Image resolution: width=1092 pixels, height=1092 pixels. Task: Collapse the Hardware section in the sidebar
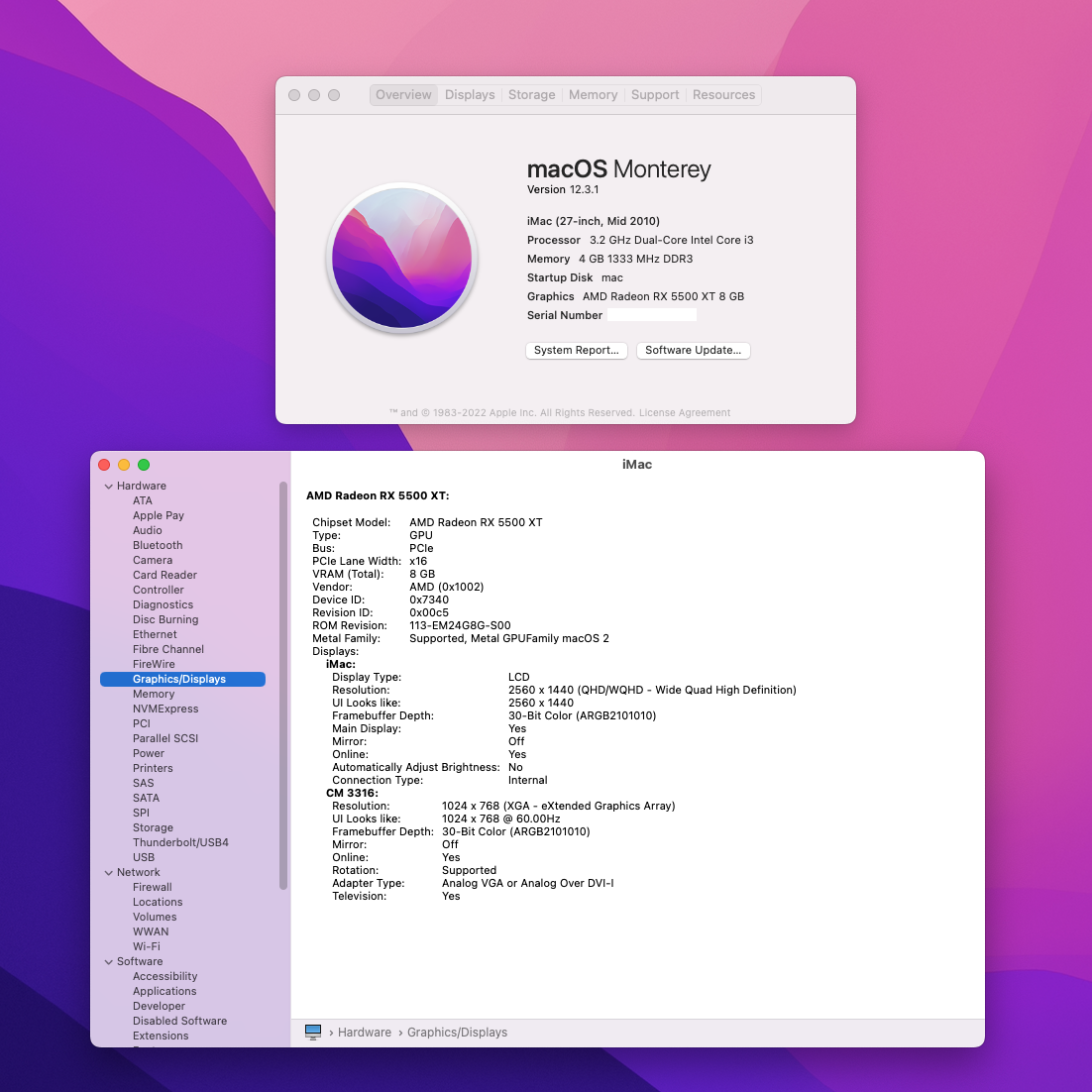[109, 487]
